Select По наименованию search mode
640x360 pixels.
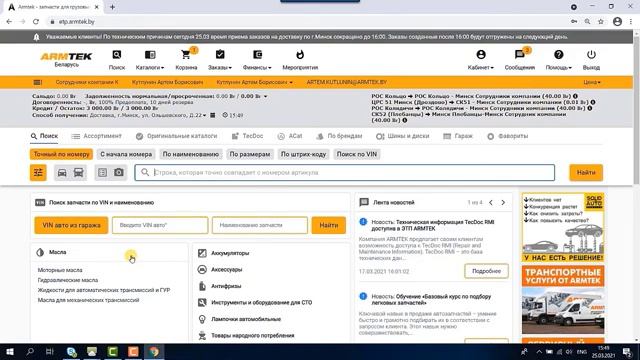tap(191, 154)
